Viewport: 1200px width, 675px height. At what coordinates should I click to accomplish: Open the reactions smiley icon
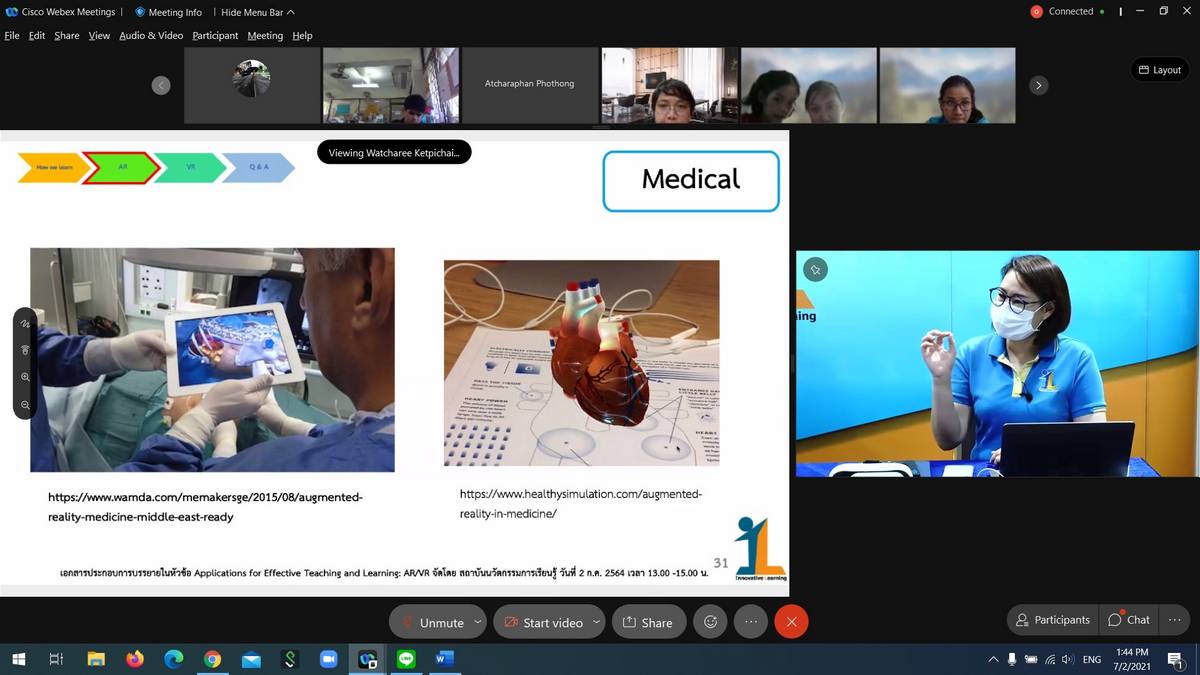(x=711, y=622)
